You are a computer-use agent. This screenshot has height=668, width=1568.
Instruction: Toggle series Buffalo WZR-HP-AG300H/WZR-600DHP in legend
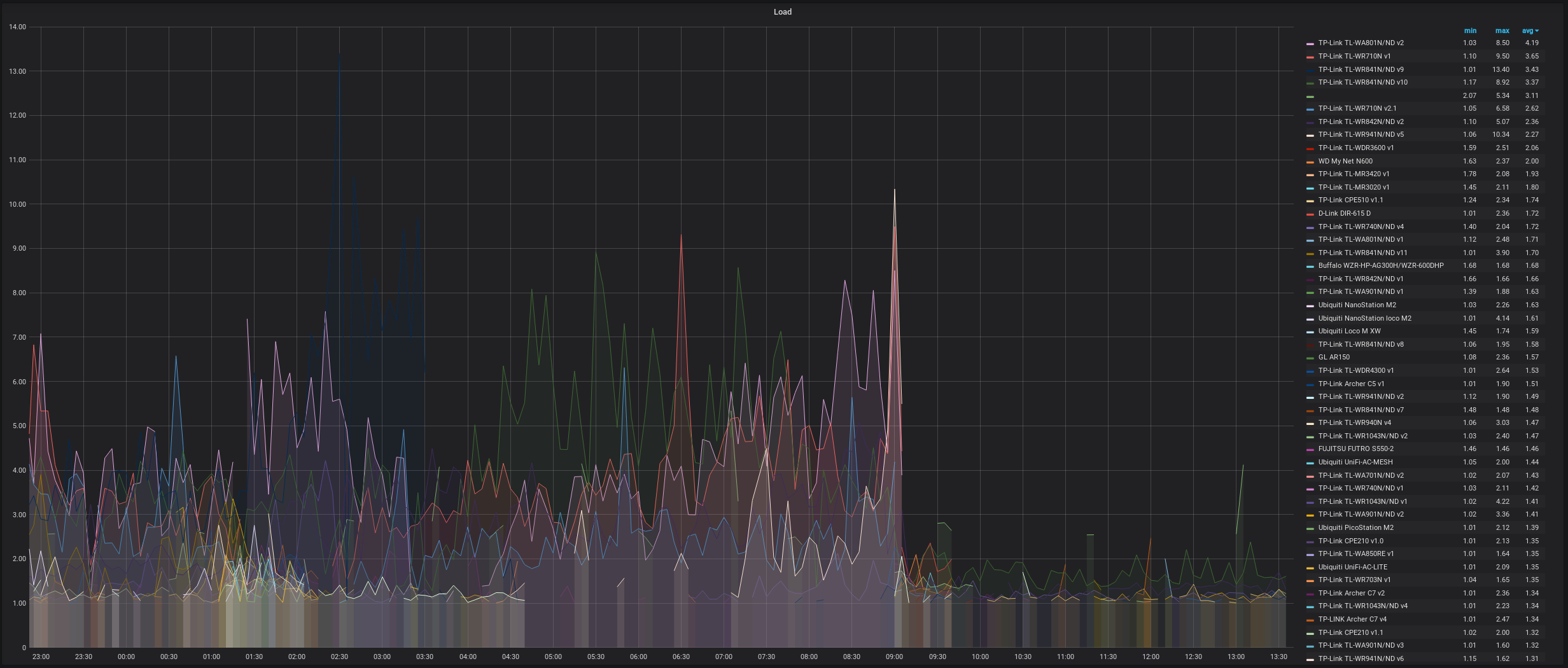click(x=1381, y=265)
